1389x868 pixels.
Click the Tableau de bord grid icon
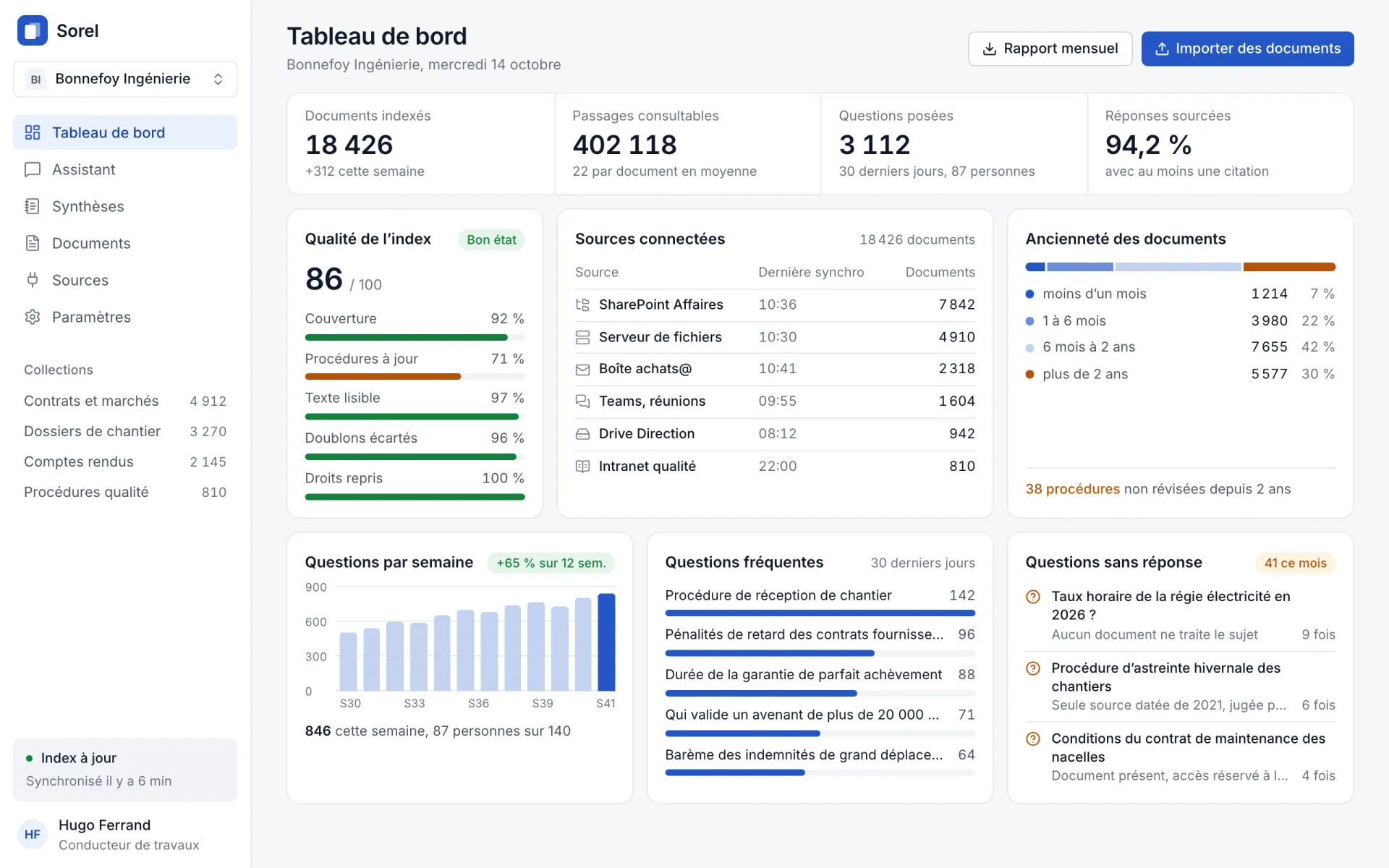point(33,132)
